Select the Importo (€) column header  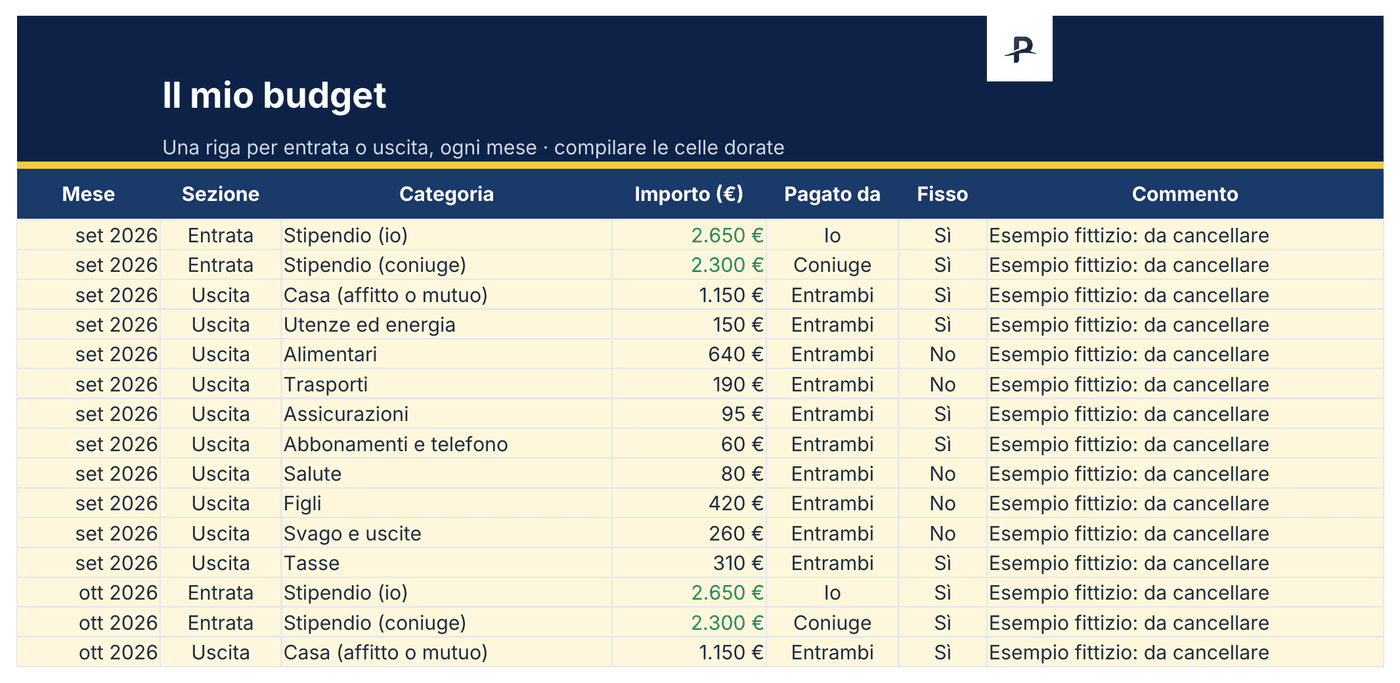688,194
